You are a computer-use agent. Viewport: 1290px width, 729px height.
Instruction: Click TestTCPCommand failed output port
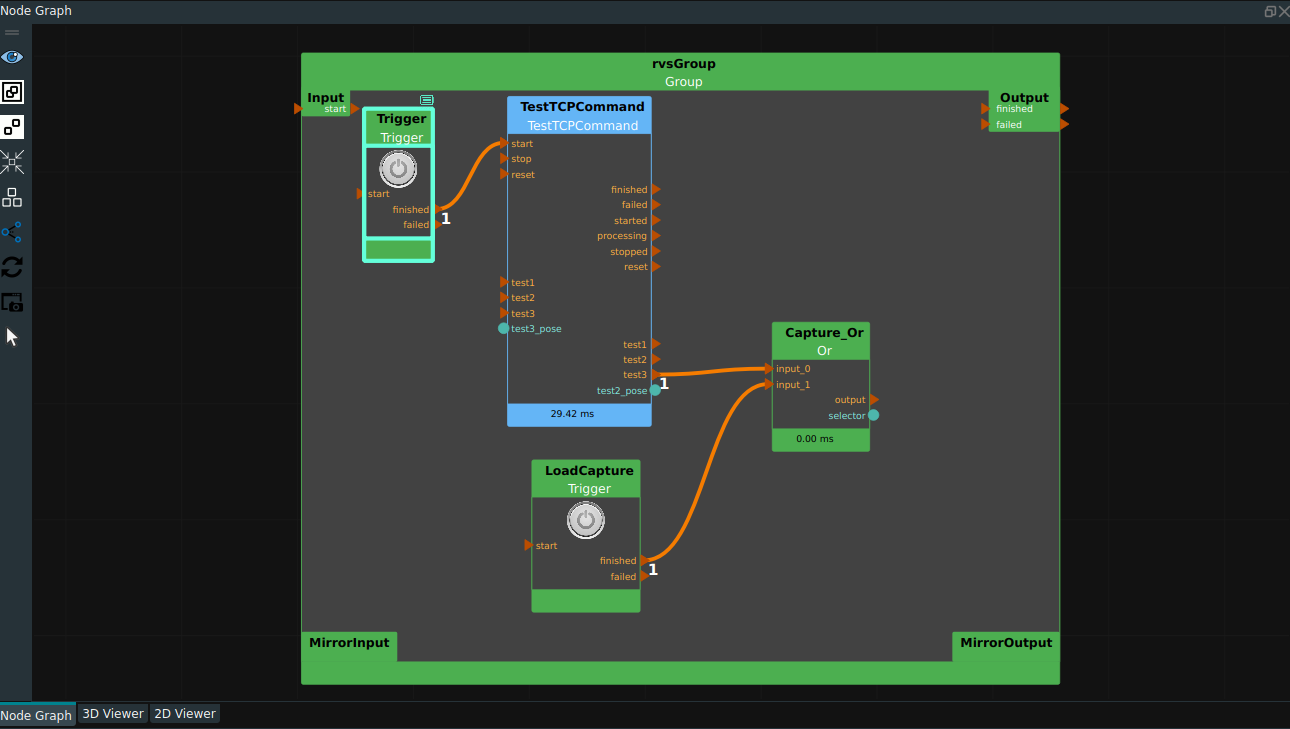tap(656, 205)
